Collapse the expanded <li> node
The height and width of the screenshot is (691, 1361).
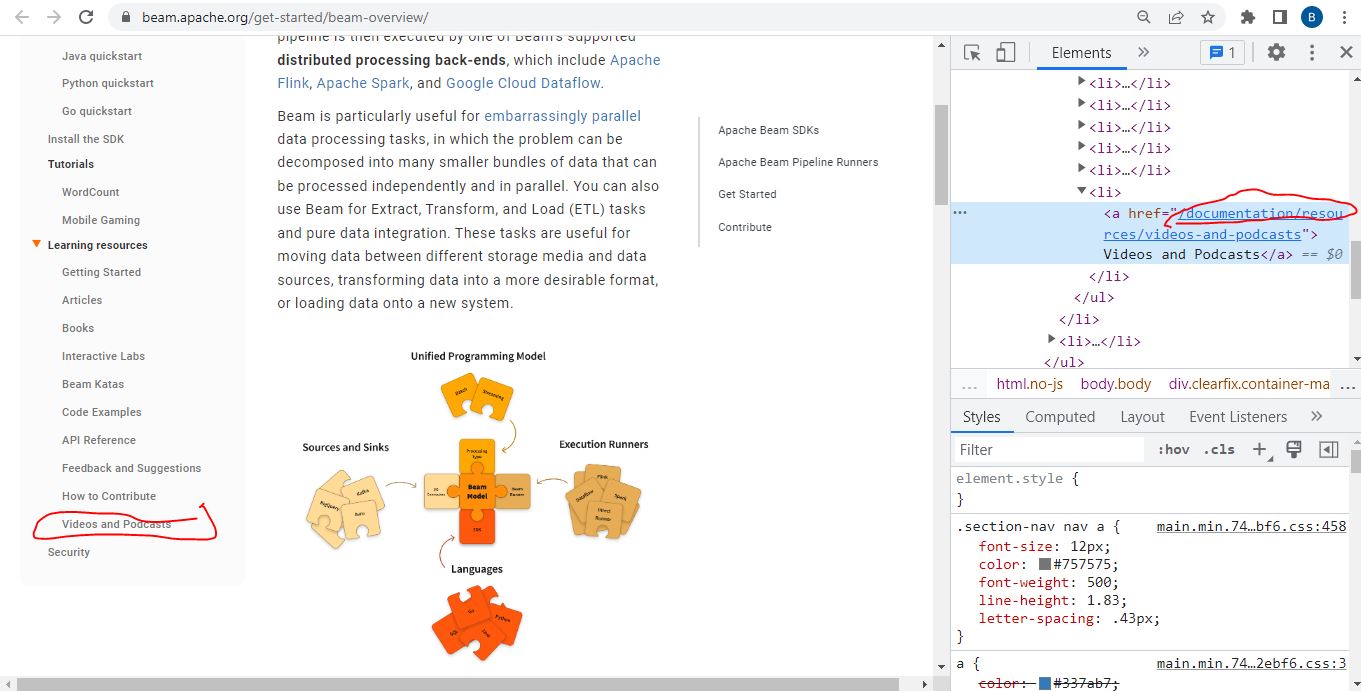click(1082, 191)
